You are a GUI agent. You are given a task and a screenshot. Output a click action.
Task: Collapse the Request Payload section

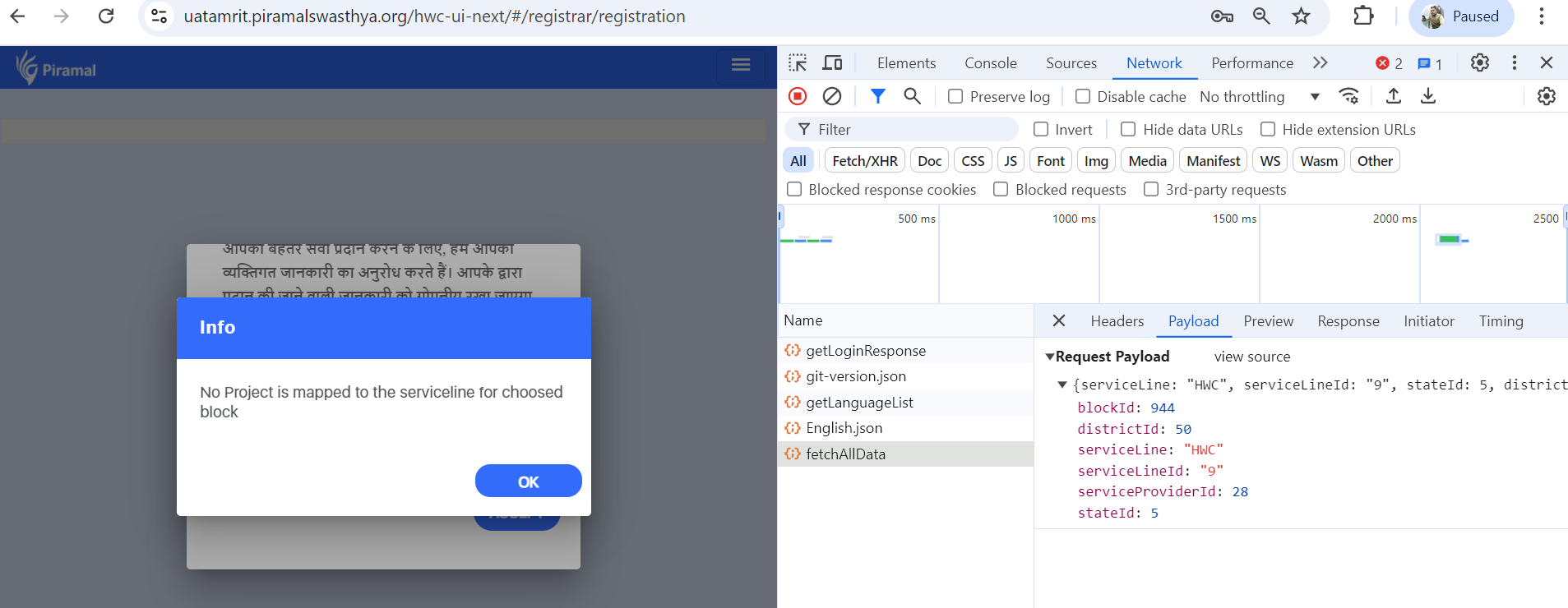[x=1050, y=357]
